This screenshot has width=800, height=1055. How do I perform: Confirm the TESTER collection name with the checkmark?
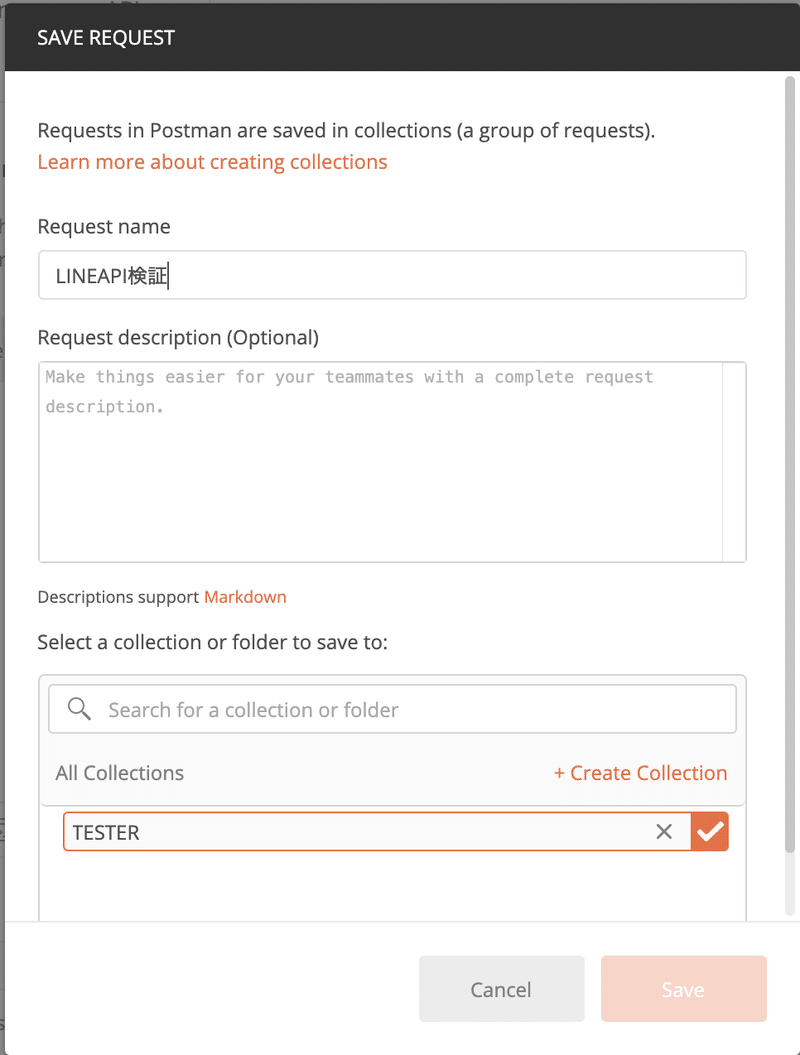click(710, 832)
